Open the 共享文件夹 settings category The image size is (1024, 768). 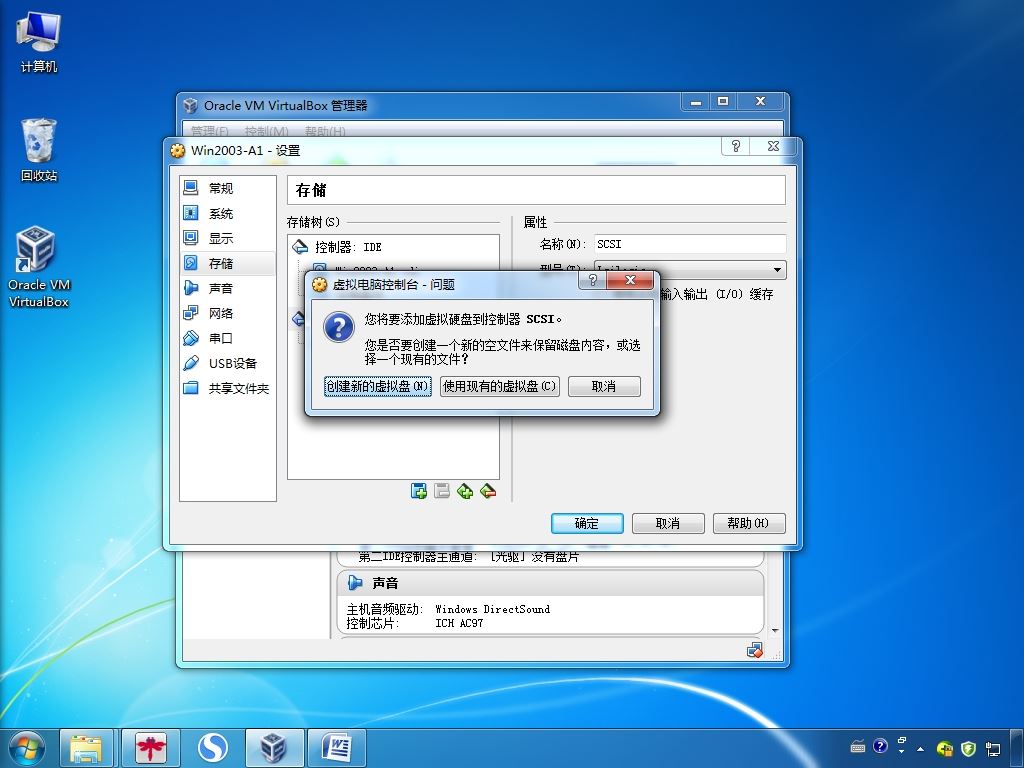click(227, 389)
